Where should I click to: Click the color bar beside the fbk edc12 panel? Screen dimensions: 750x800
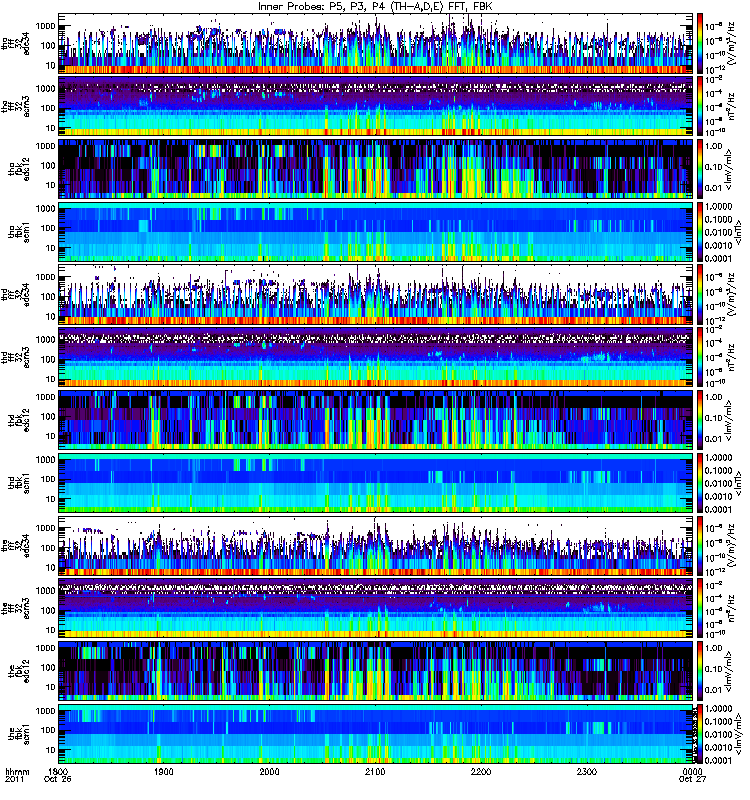coord(700,671)
